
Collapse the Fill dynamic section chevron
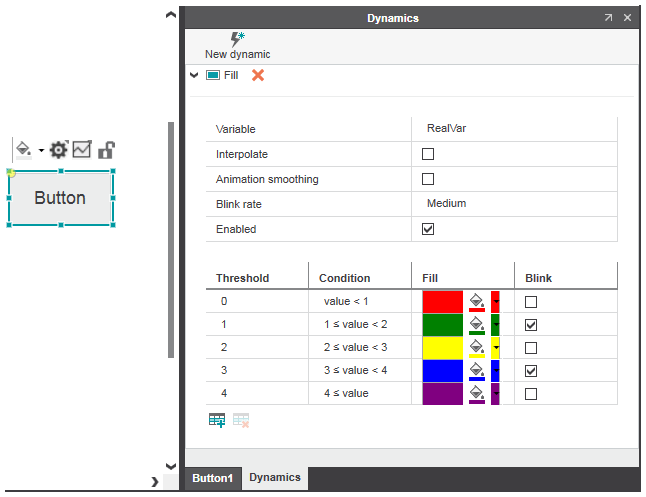coord(194,75)
